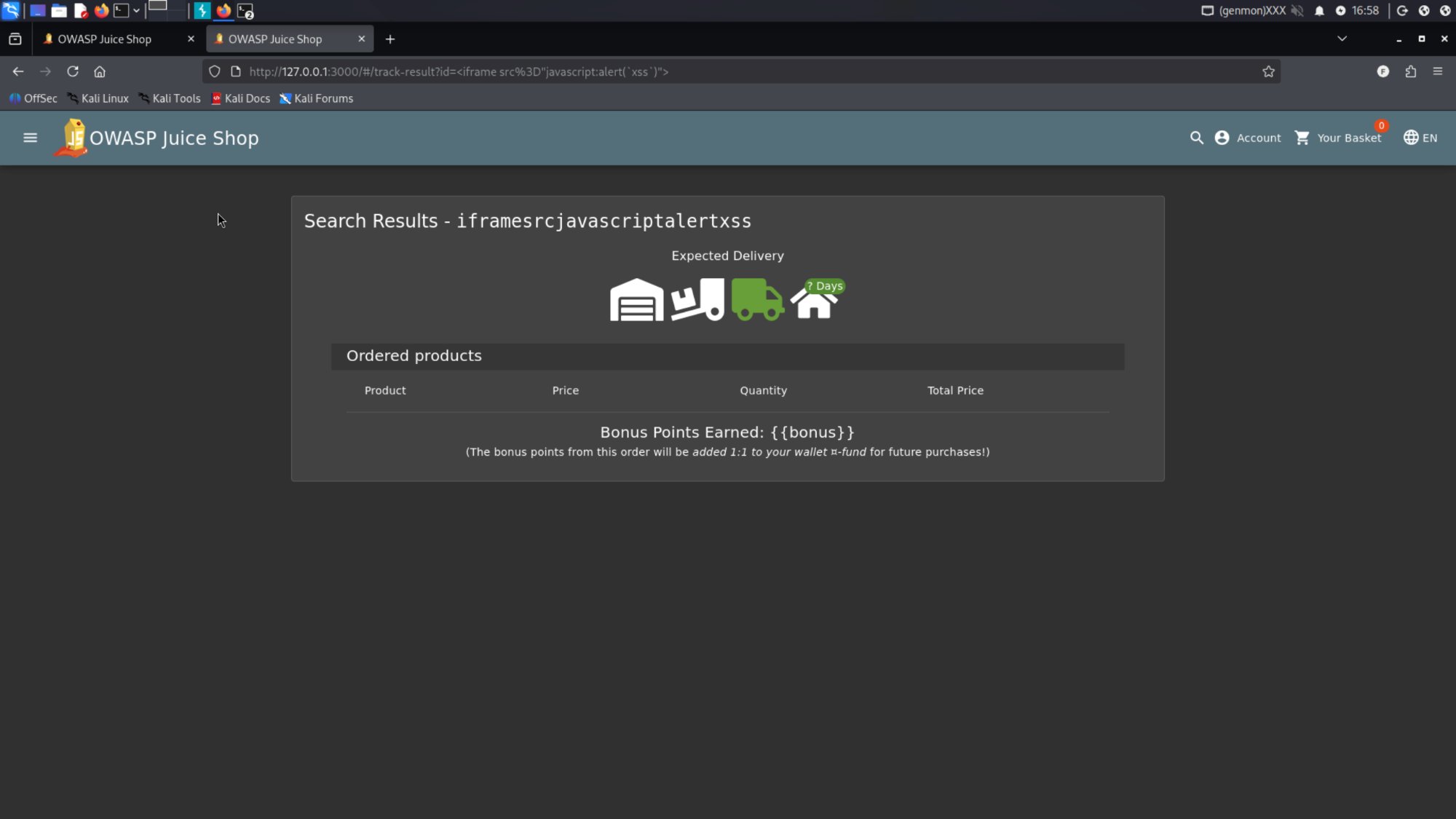
Task: Open the Firefox account icon
Action: coord(1383,71)
